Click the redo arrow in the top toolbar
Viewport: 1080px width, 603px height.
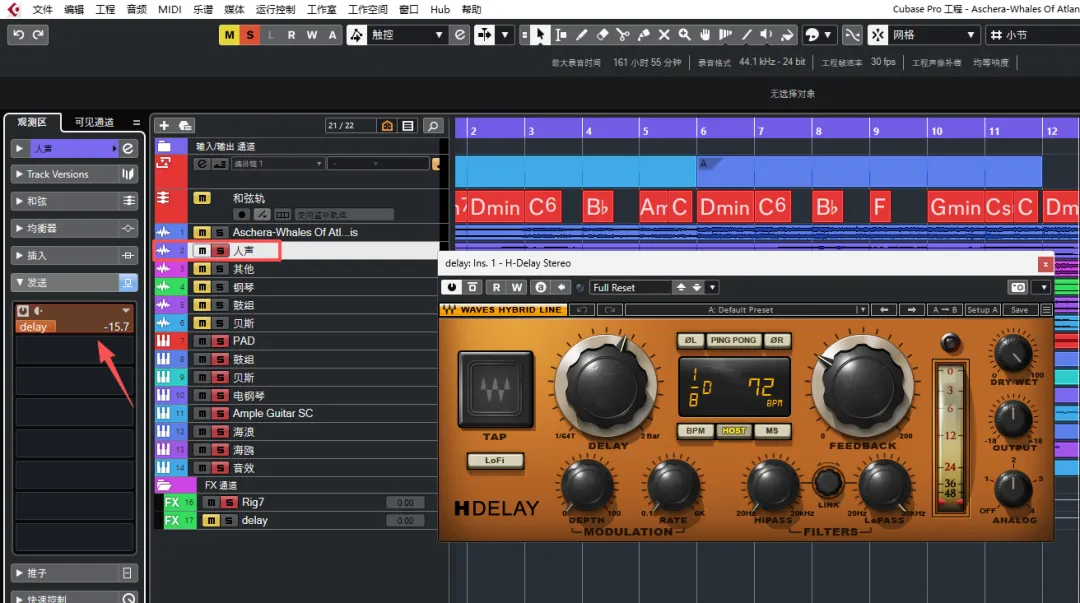point(38,34)
